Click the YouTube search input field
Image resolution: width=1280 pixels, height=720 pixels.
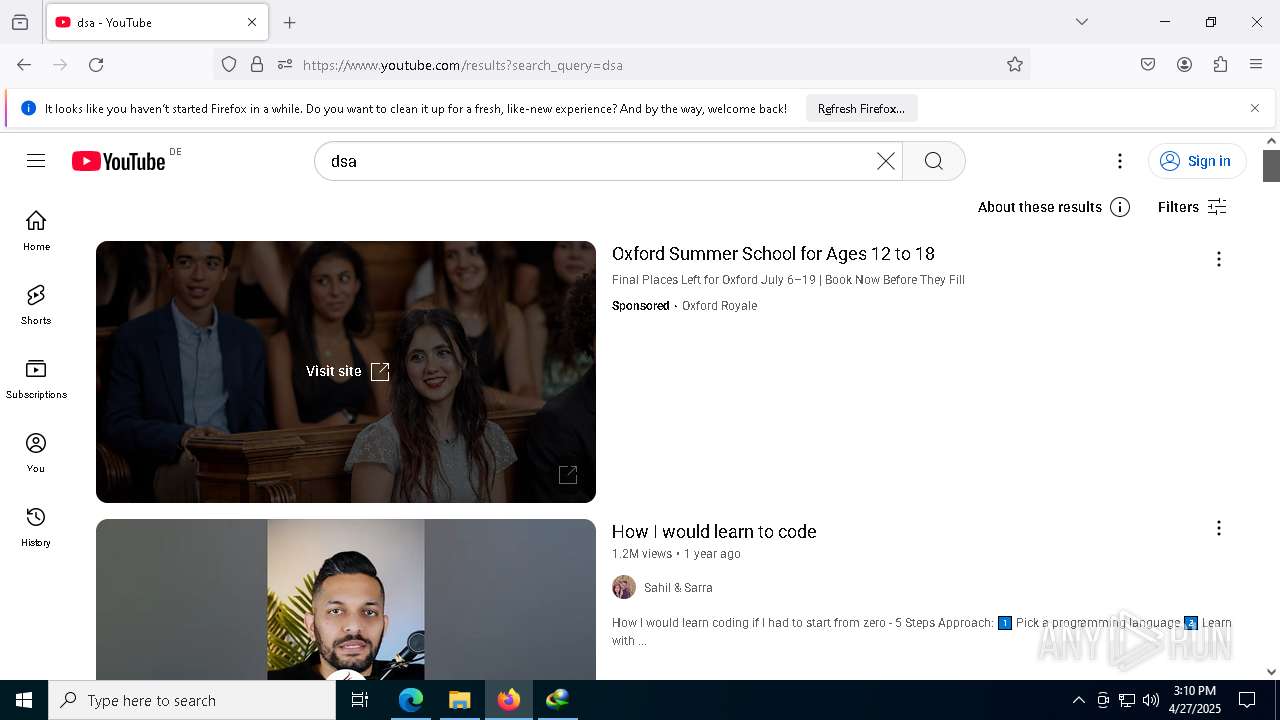click(600, 161)
